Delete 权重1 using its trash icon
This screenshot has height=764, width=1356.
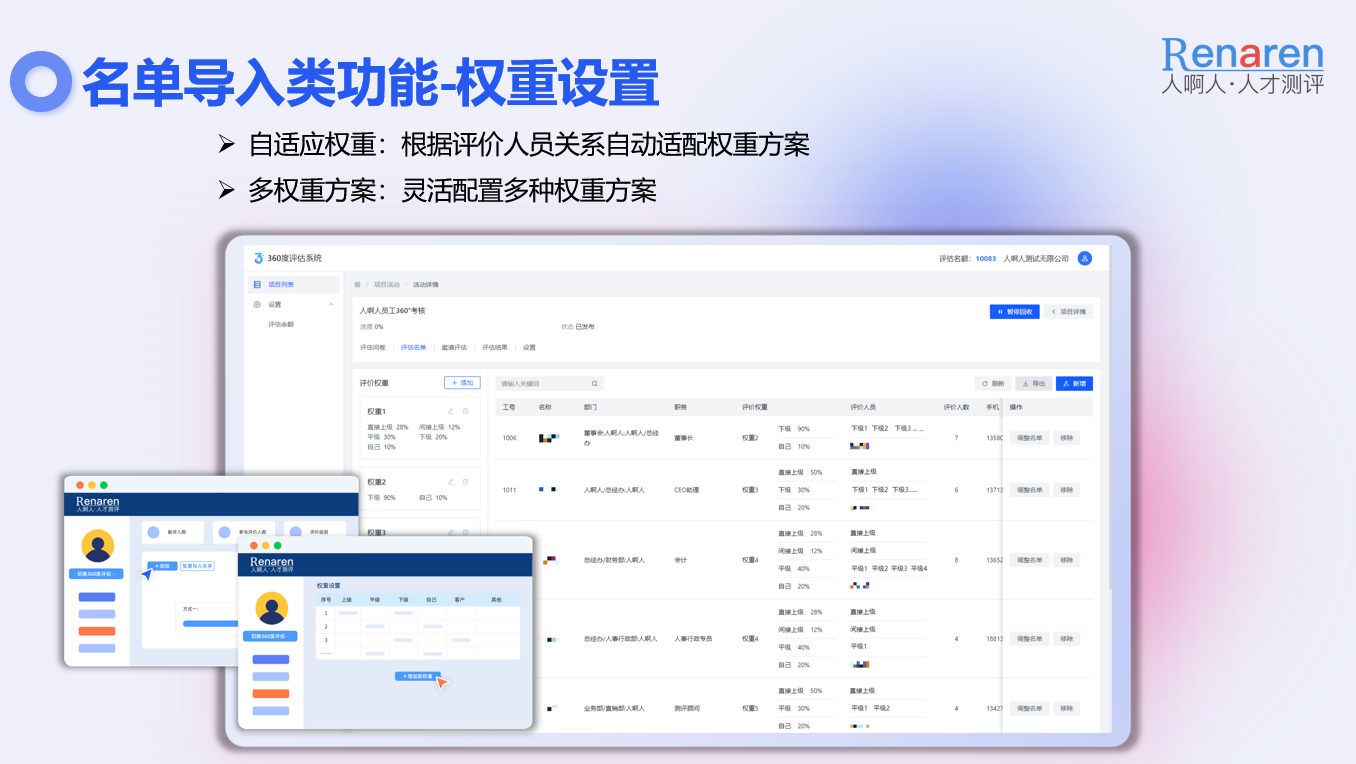pyautogui.click(x=465, y=411)
